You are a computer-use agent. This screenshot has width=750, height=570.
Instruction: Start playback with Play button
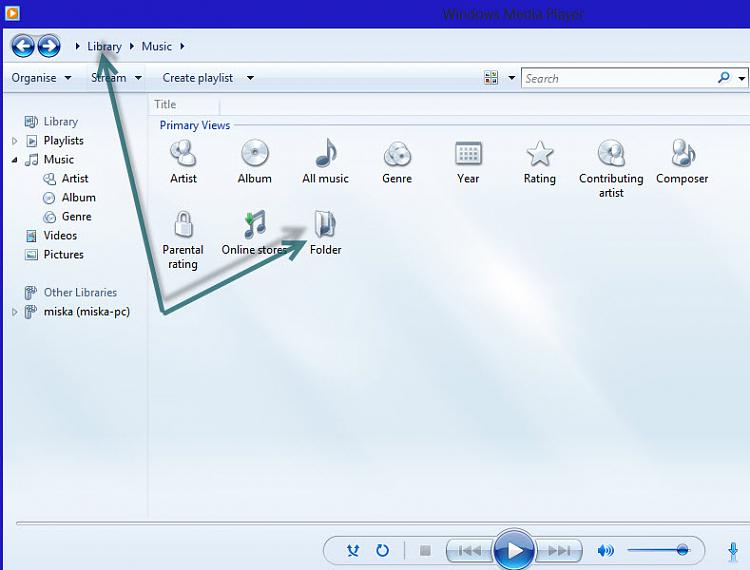(514, 550)
